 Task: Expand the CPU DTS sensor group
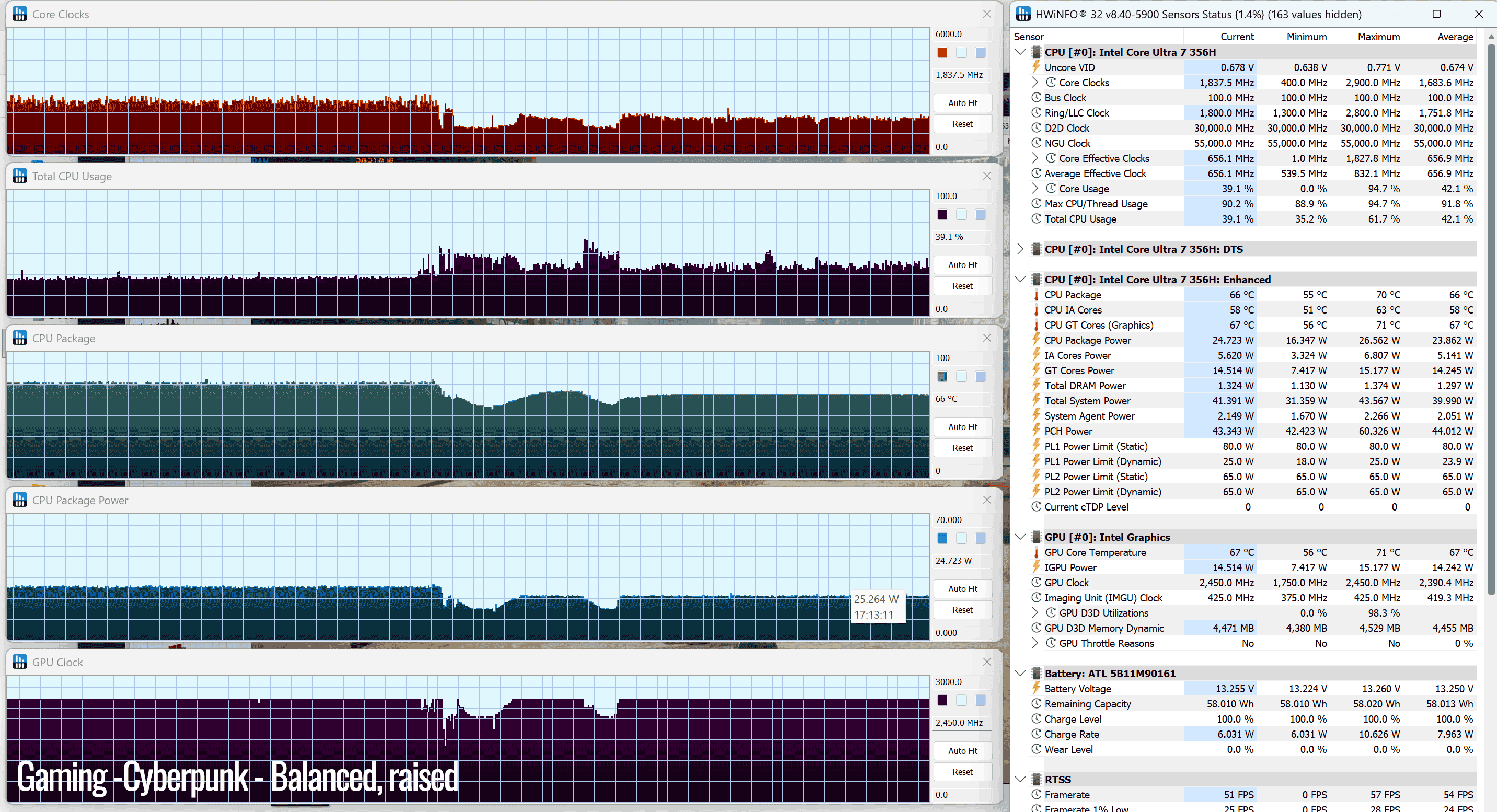1020,249
